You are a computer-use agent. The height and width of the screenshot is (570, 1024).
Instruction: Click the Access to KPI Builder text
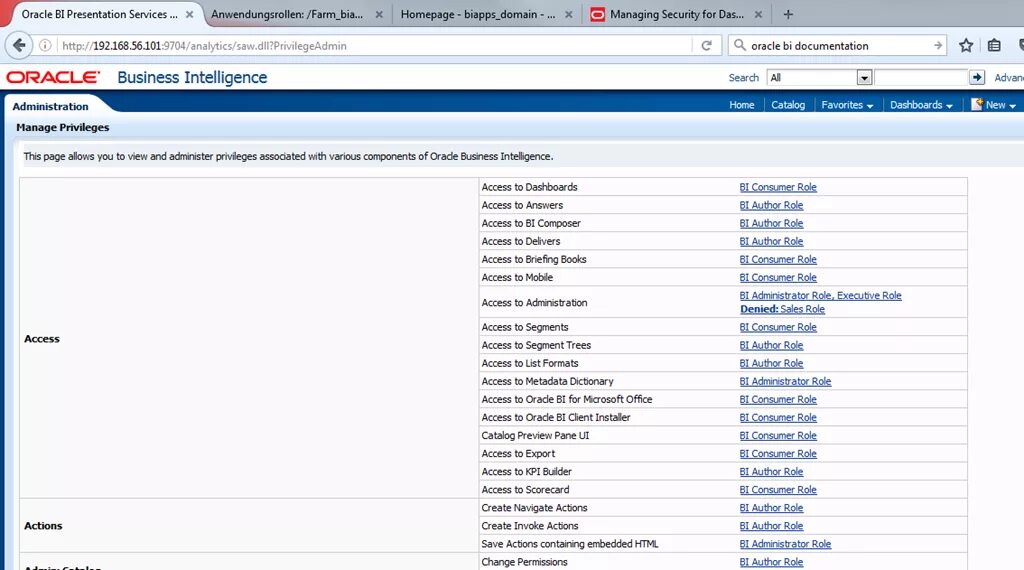[x=526, y=472]
